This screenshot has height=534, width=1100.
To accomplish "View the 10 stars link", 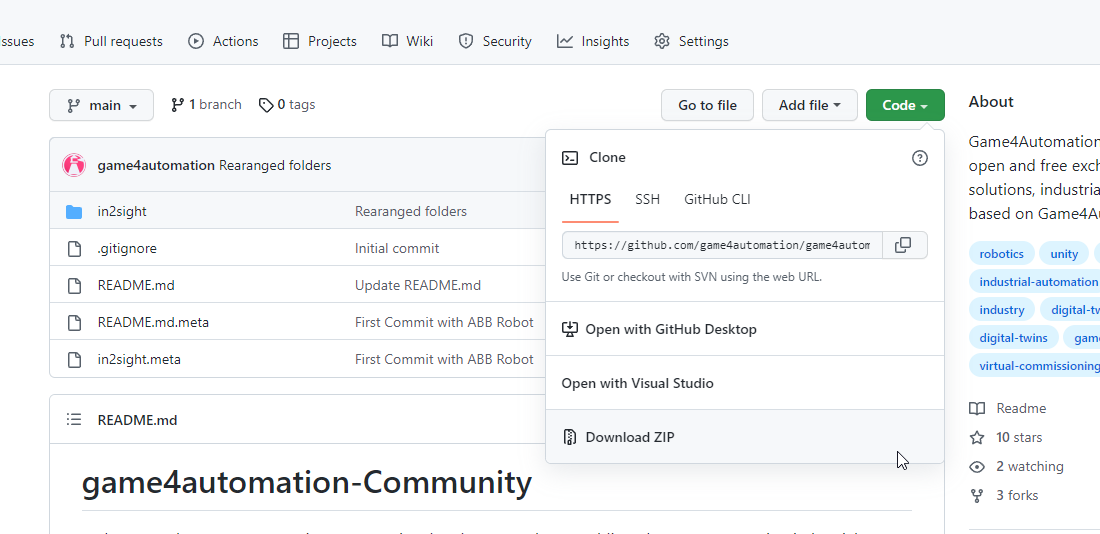I will pyautogui.click(x=1006, y=437).
